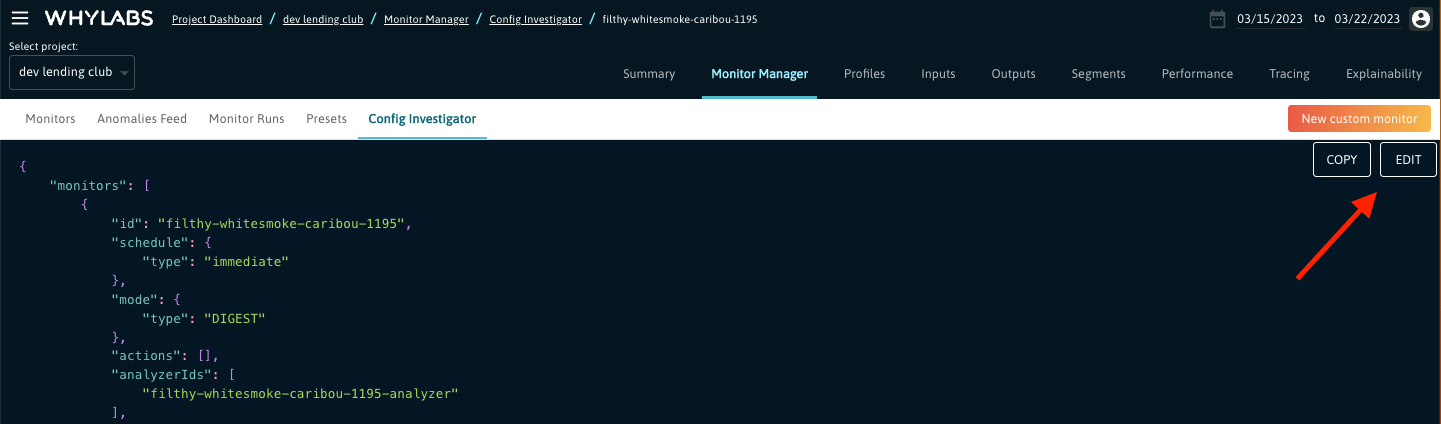Click the EDIT button for the config
Image resolution: width=1441 pixels, height=424 pixels.
[1408, 159]
